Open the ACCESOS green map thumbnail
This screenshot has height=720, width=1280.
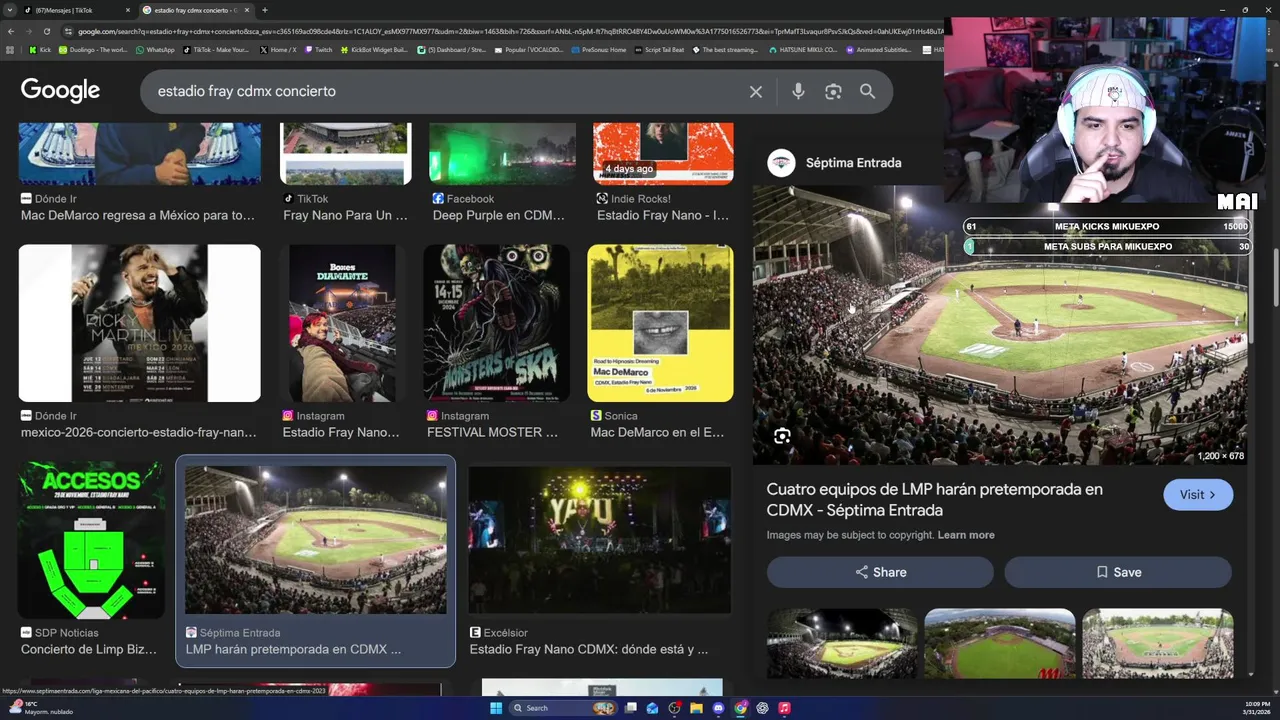[x=91, y=539]
